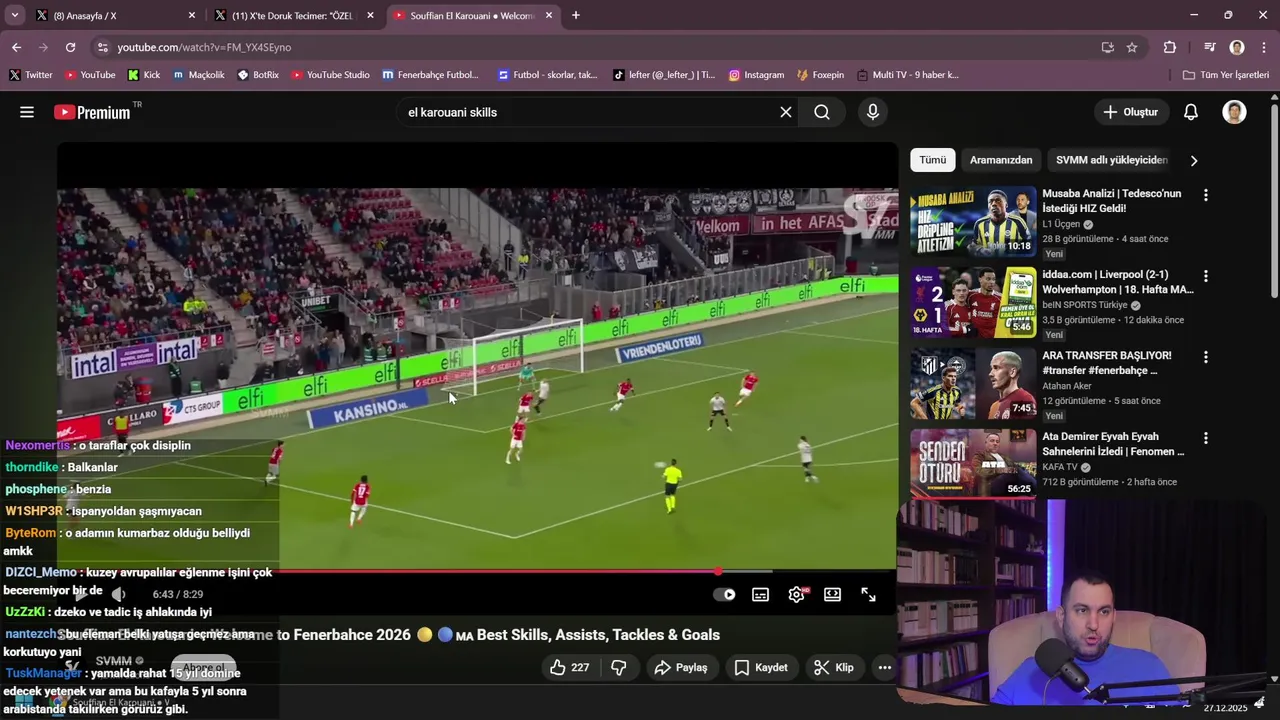1280x720 pixels.
Task: Open video player settings gear
Action: 797,594
